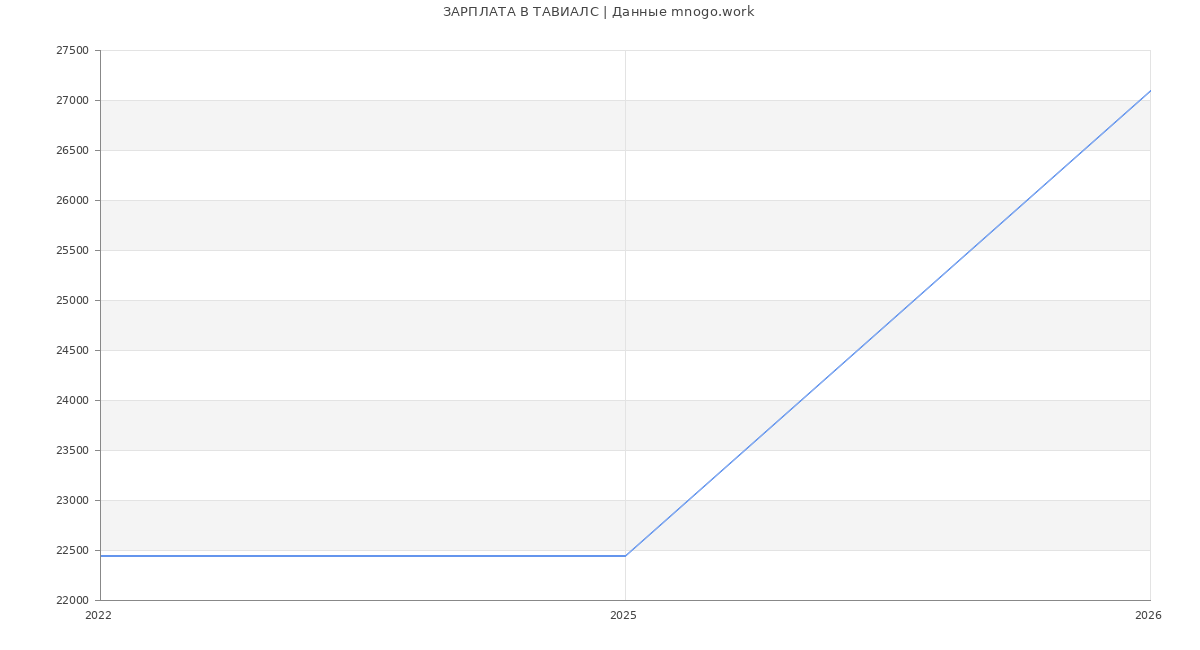Select the 22000 y-axis label

click(x=72, y=601)
